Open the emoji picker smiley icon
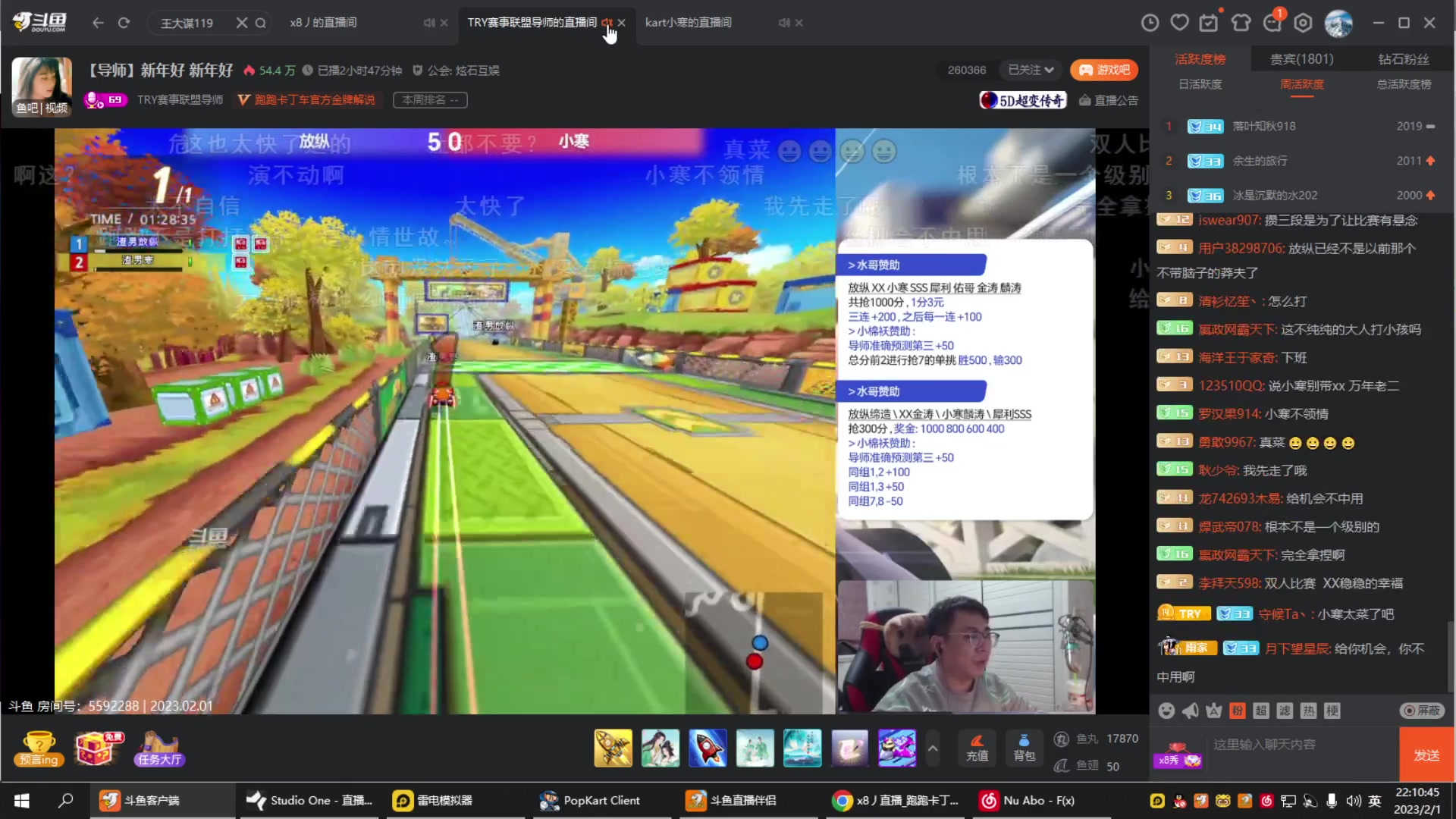 point(1166,711)
